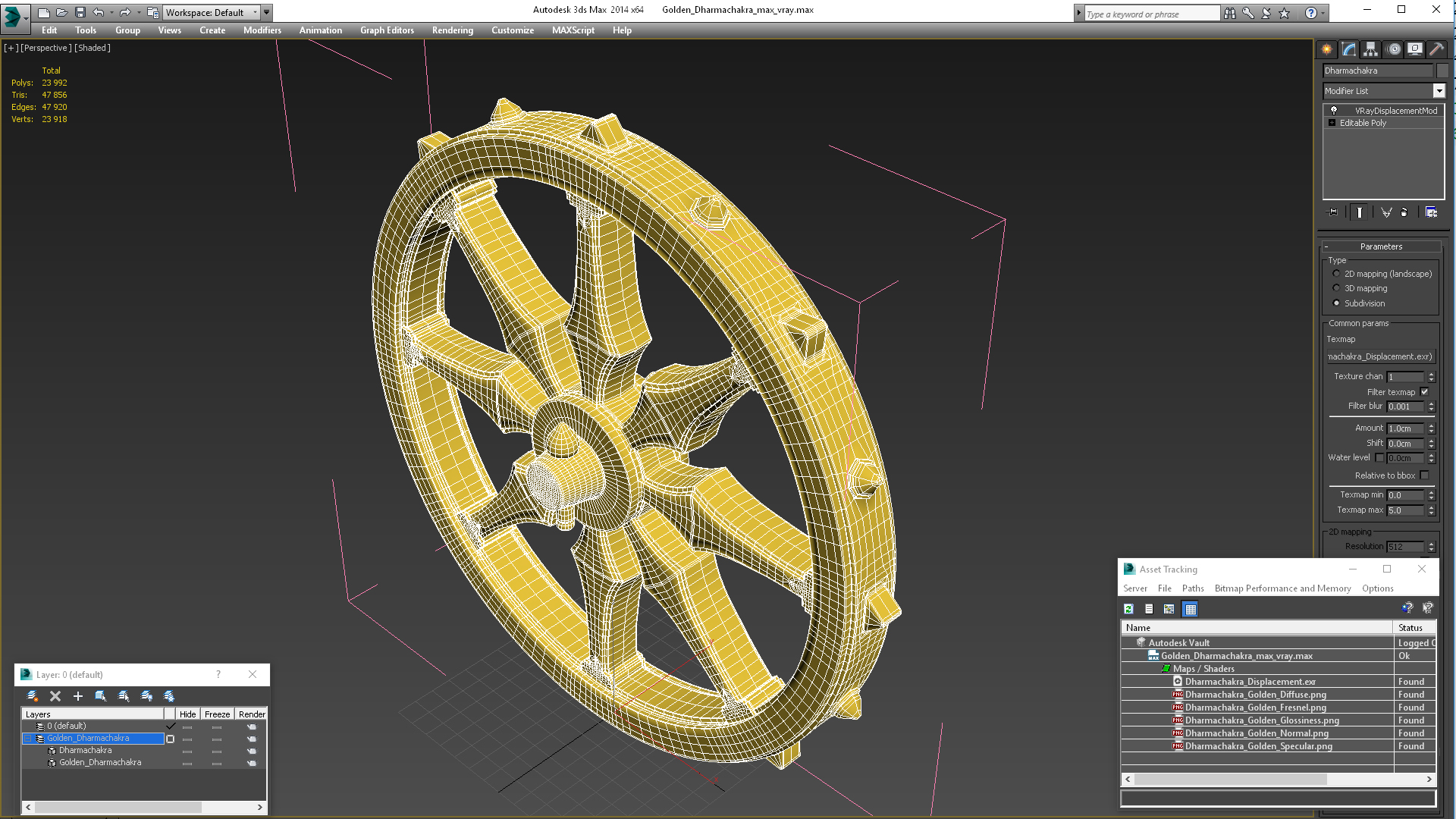Select 3D mapping radio button
The width and height of the screenshot is (1456, 819).
tap(1336, 288)
